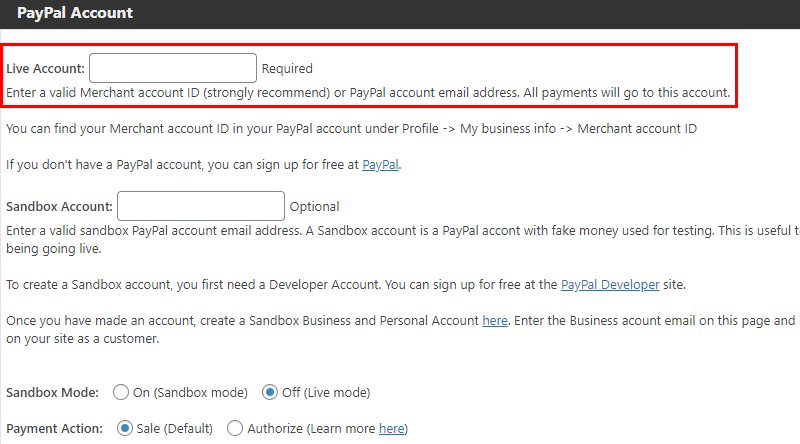Follow the 'here' link for Sandbox Business accounts
This screenshot has width=800, height=444.
click(495, 320)
